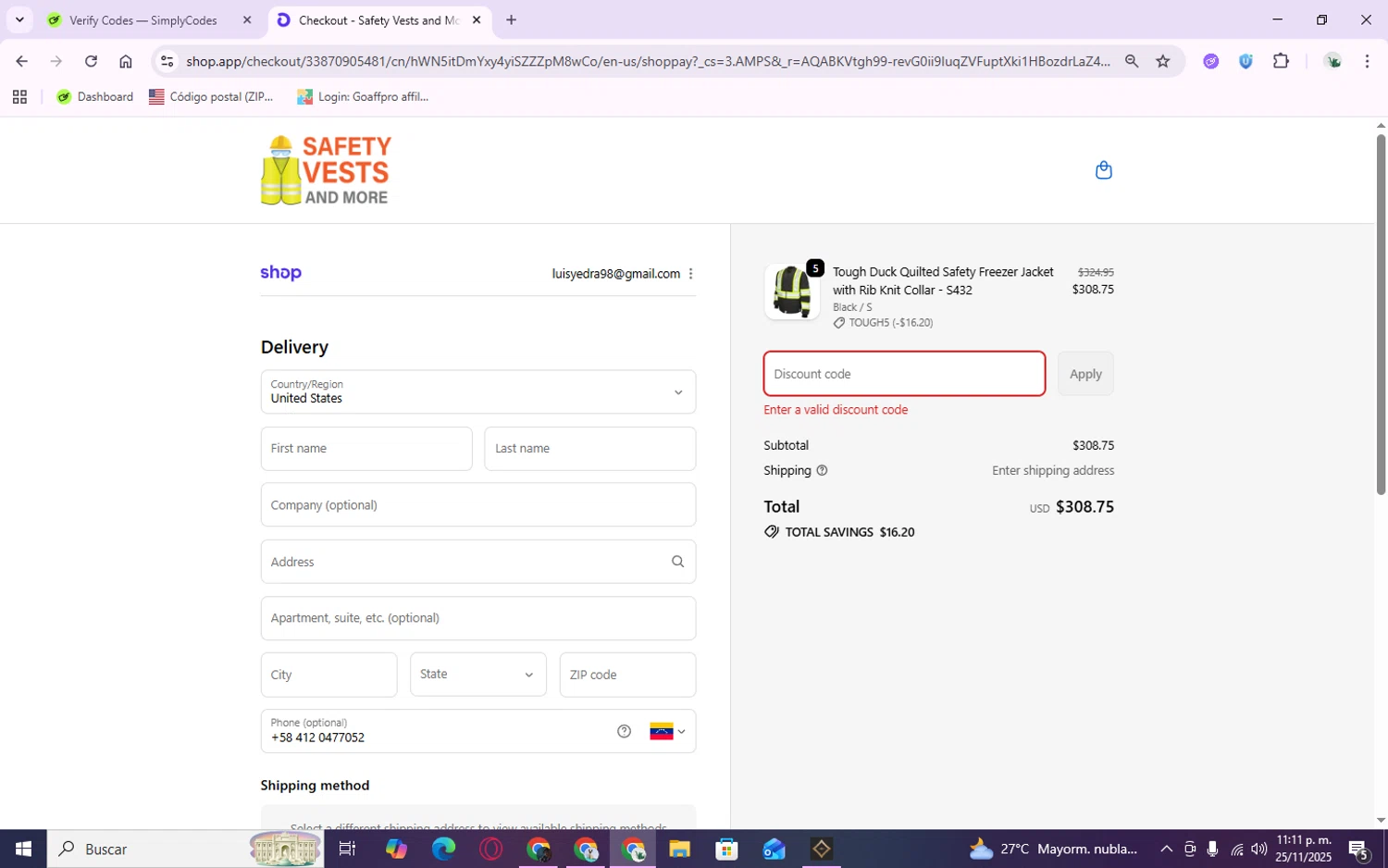Click the blue shield extension icon
The image size is (1388, 868).
coord(1245,61)
